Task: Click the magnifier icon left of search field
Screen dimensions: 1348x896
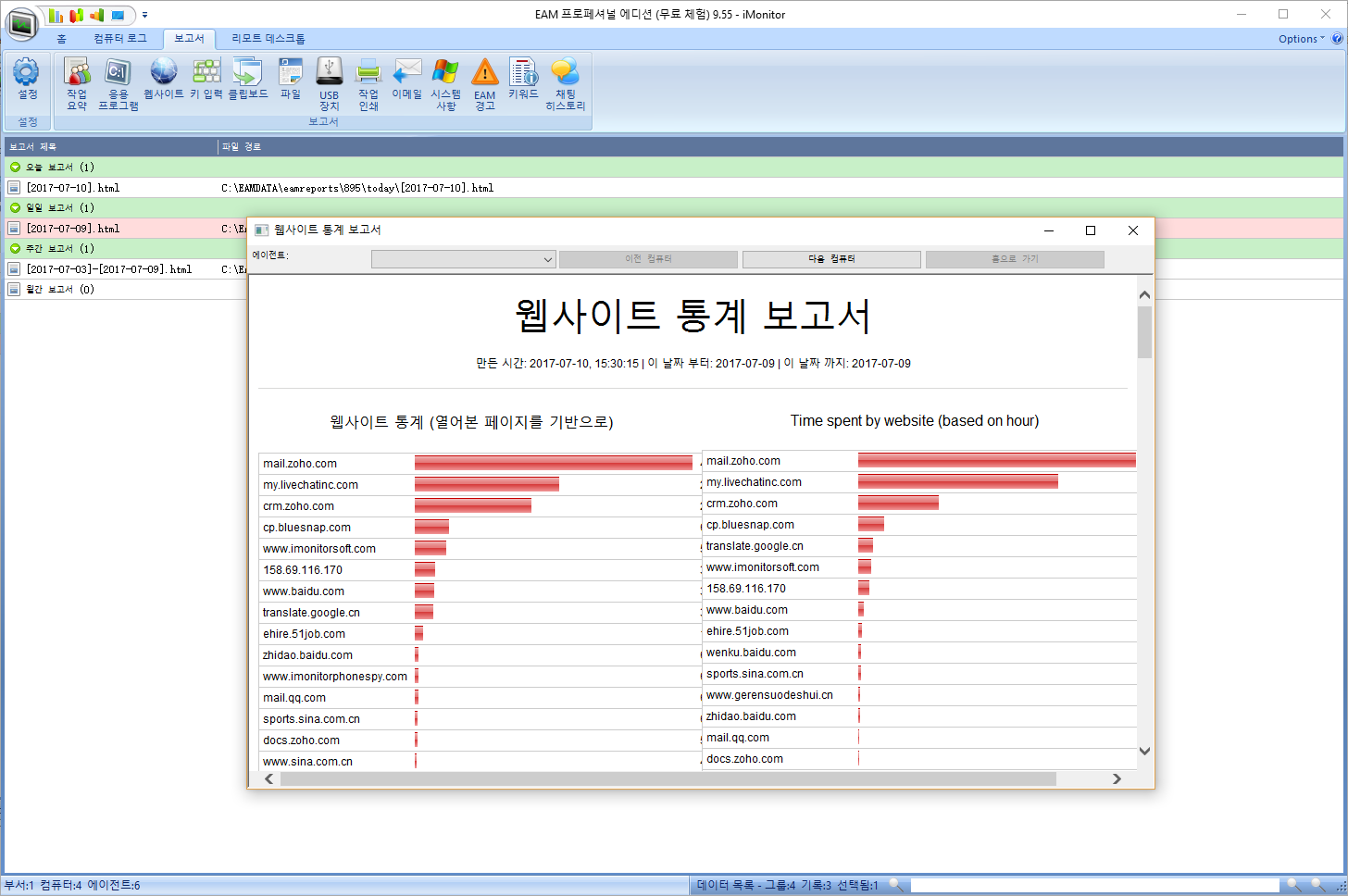Action: 895,885
